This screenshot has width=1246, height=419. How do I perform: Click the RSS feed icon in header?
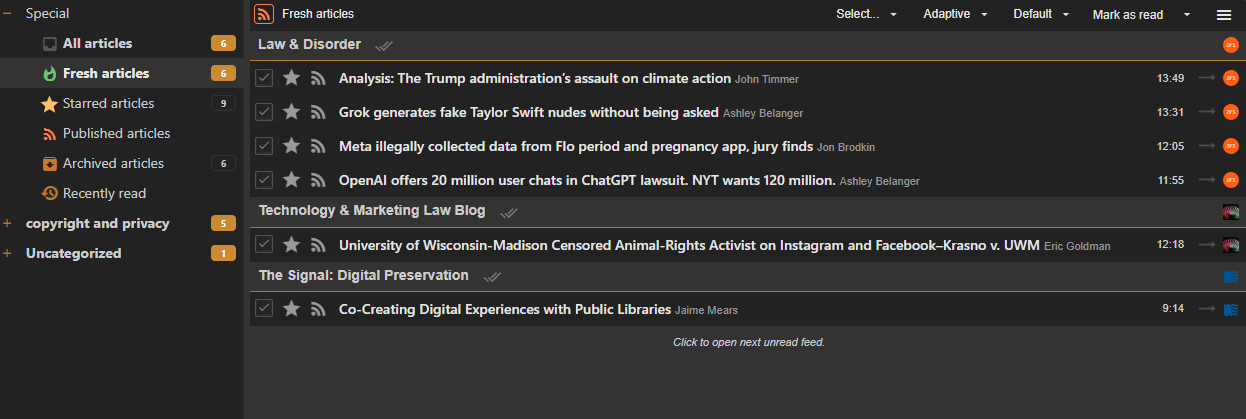(264, 14)
